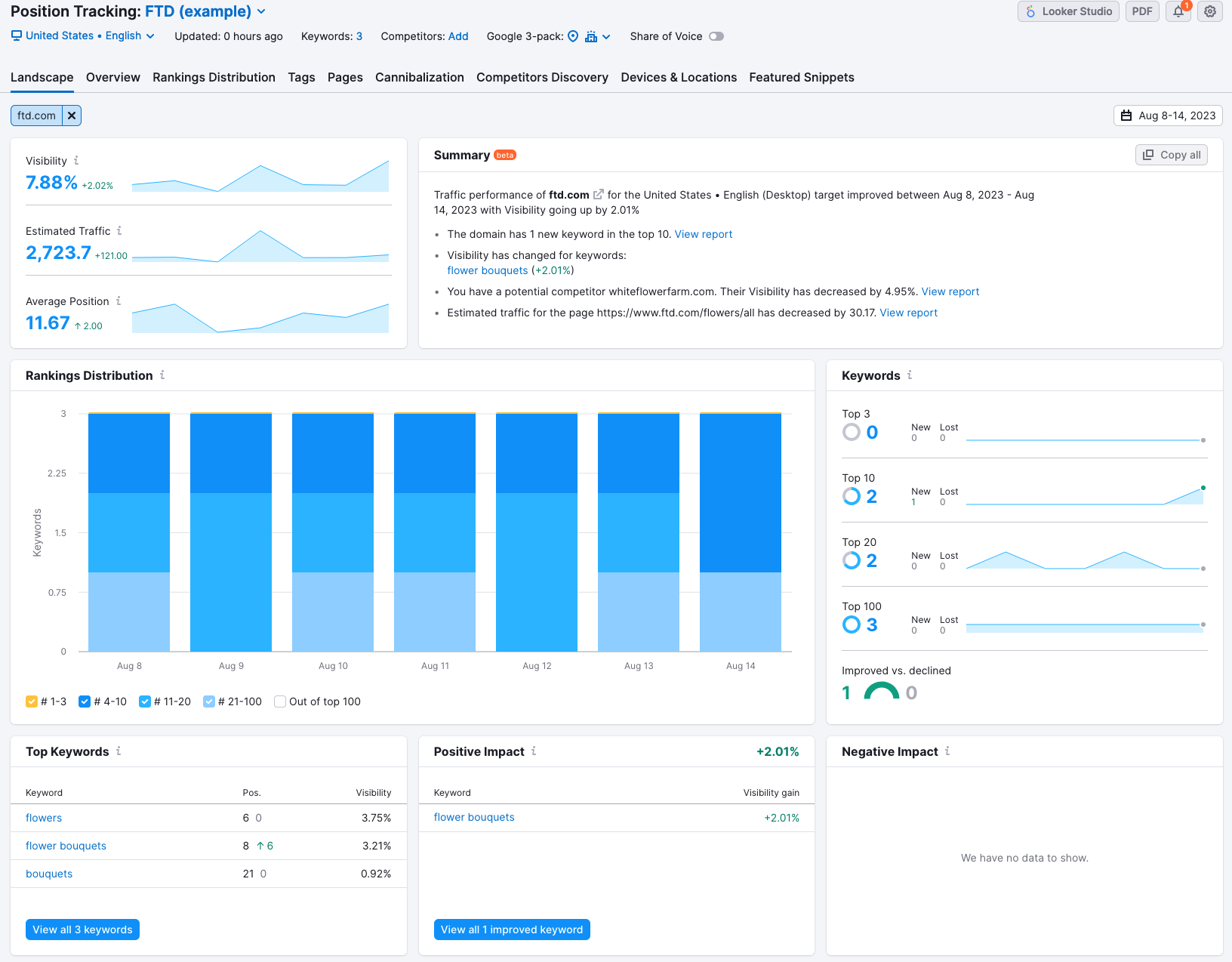Image resolution: width=1232 pixels, height=962 pixels.
Task: Open United States • English location dropdown
Action: click(83, 35)
